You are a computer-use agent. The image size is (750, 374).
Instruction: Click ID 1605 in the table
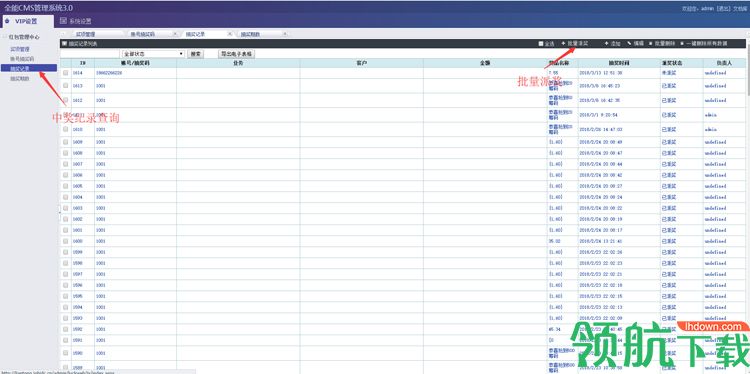point(78,186)
